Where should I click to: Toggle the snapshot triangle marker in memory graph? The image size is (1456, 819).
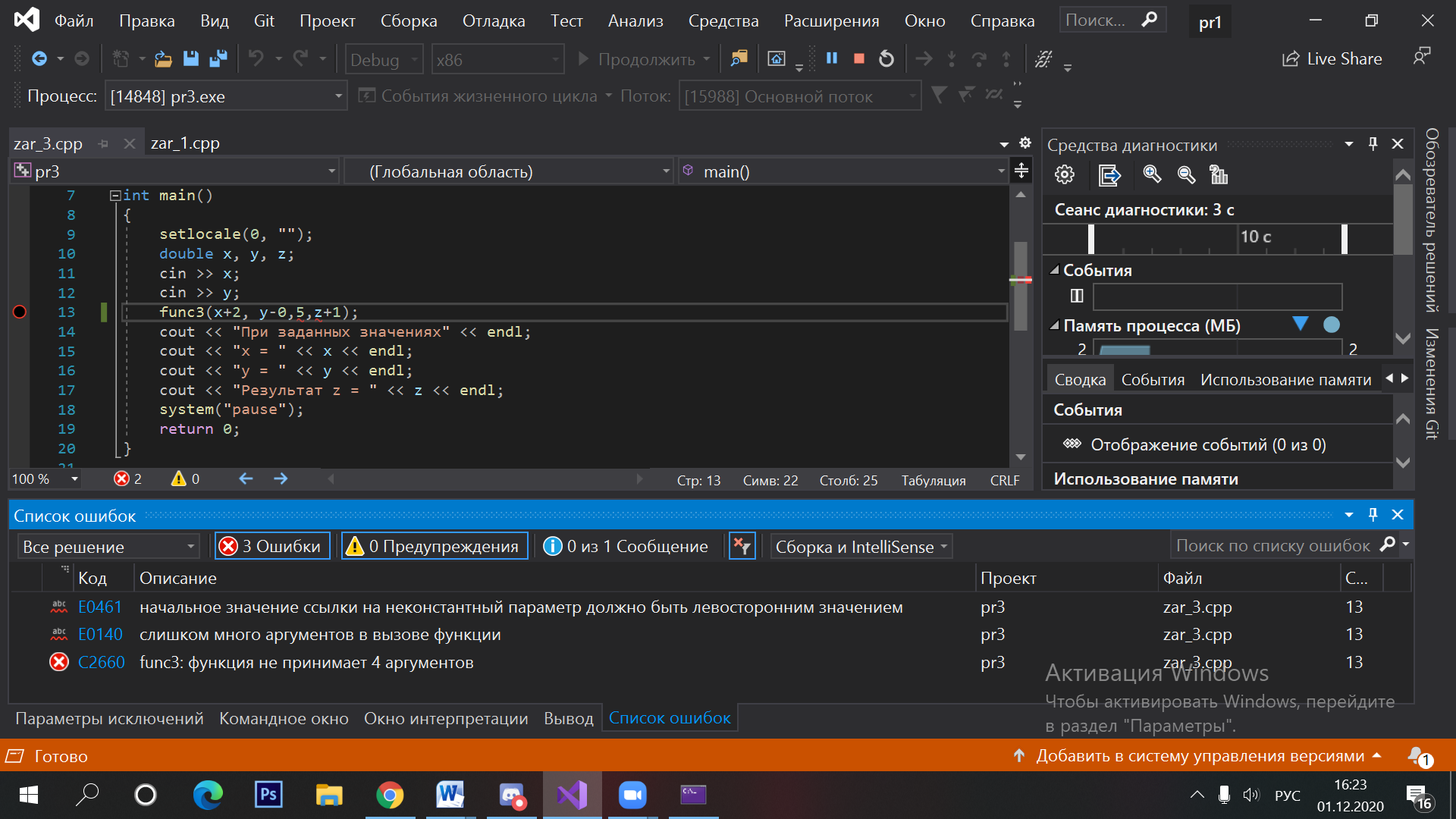coord(1301,325)
